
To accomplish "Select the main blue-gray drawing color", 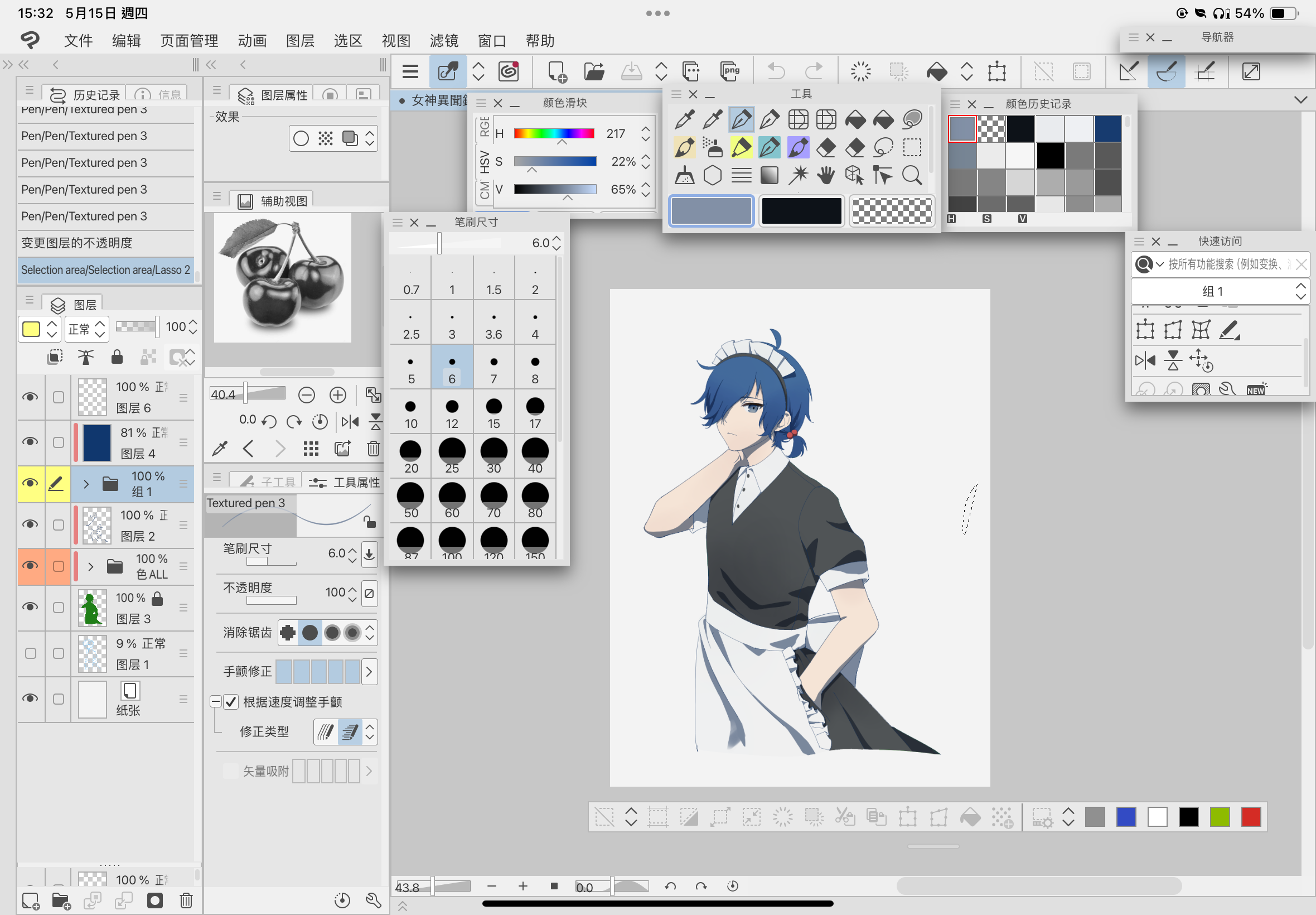I will pyautogui.click(x=710, y=210).
